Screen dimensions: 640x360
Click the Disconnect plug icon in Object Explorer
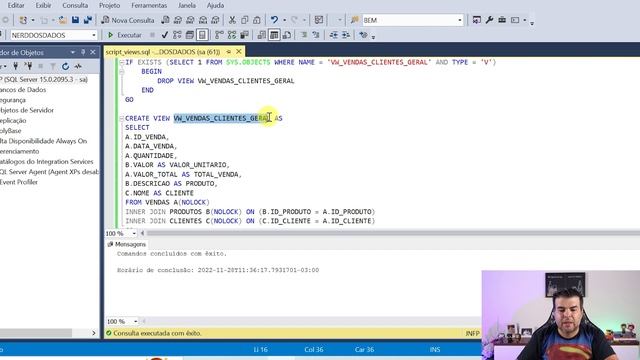tap(28, 66)
